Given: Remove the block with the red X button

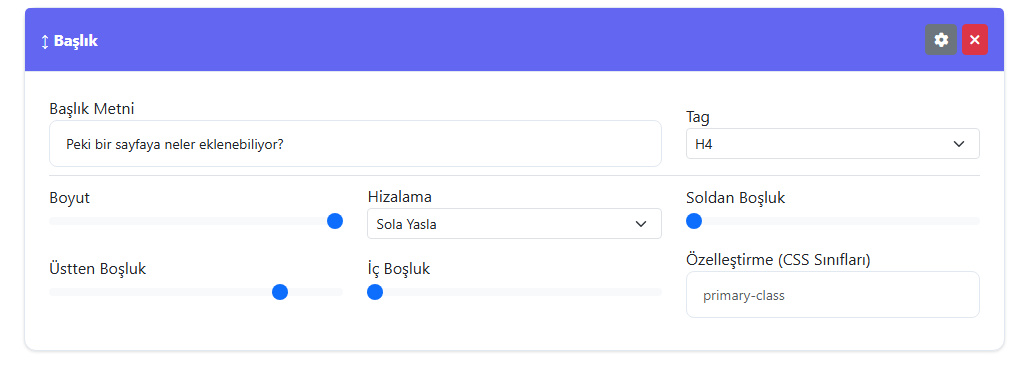Looking at the screenshot, I should click(x=975, y=40).
